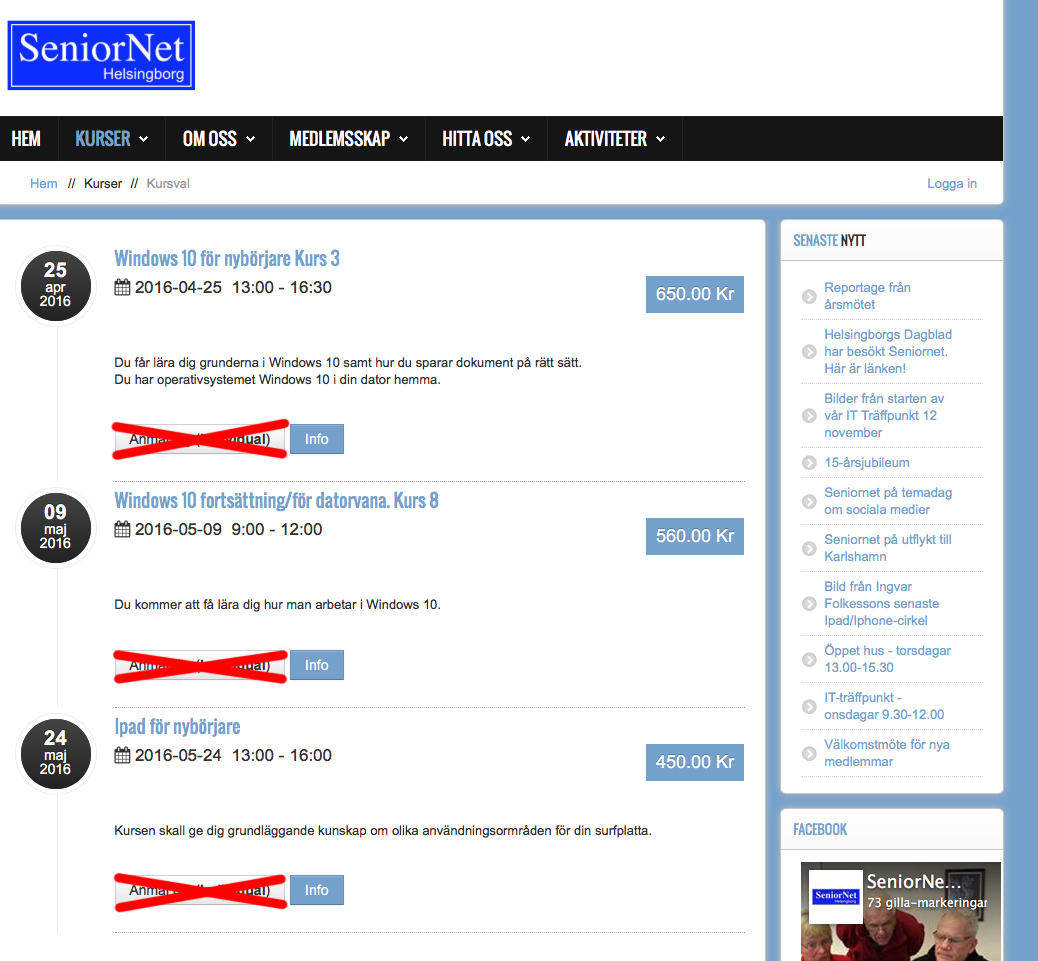The image size is (1038, 961).
Task: Click the arrow bullet beside IT Träffpunkt 12 november
Action: [809, 416]
